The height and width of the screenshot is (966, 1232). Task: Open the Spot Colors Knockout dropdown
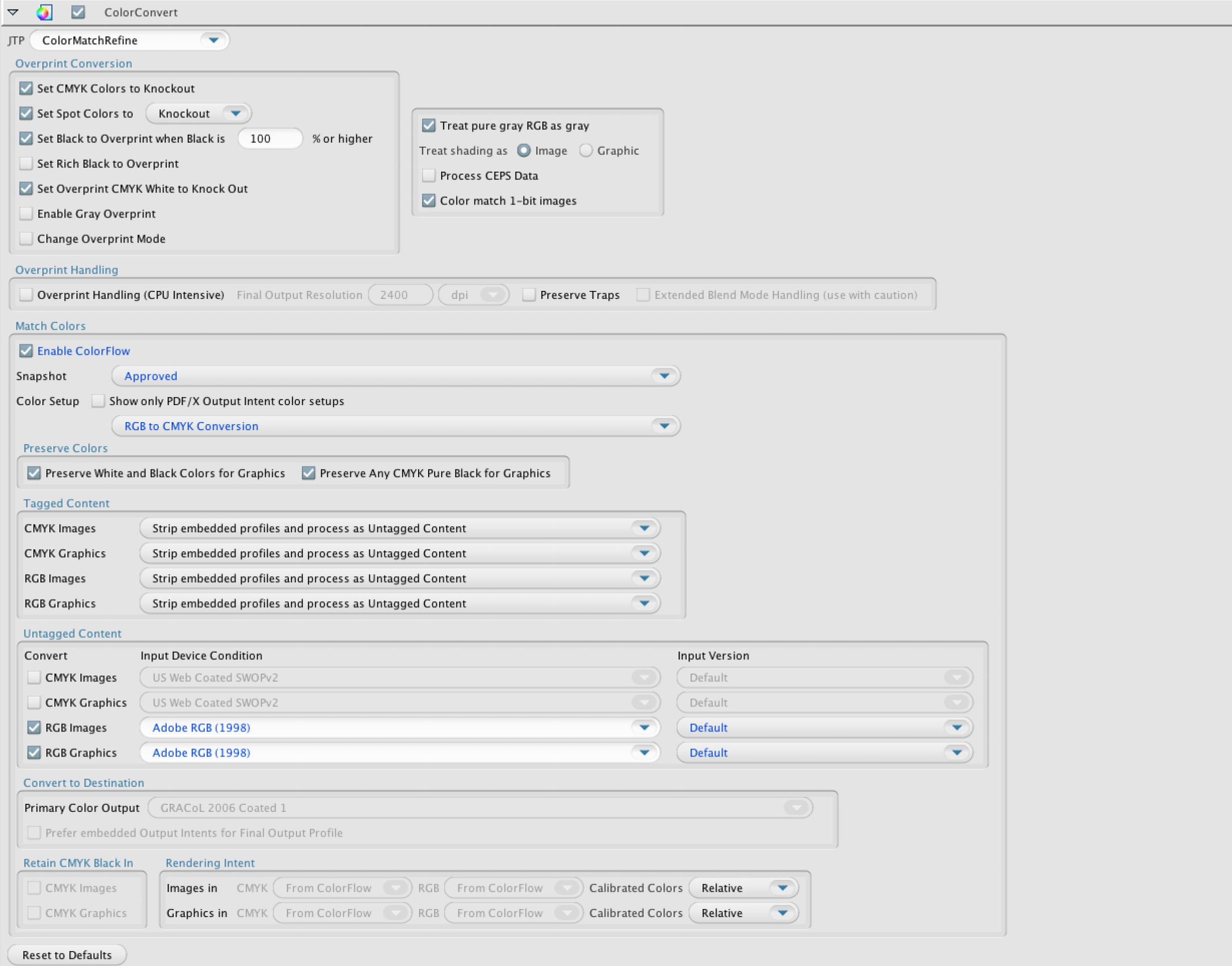click(x=199, y=113)
